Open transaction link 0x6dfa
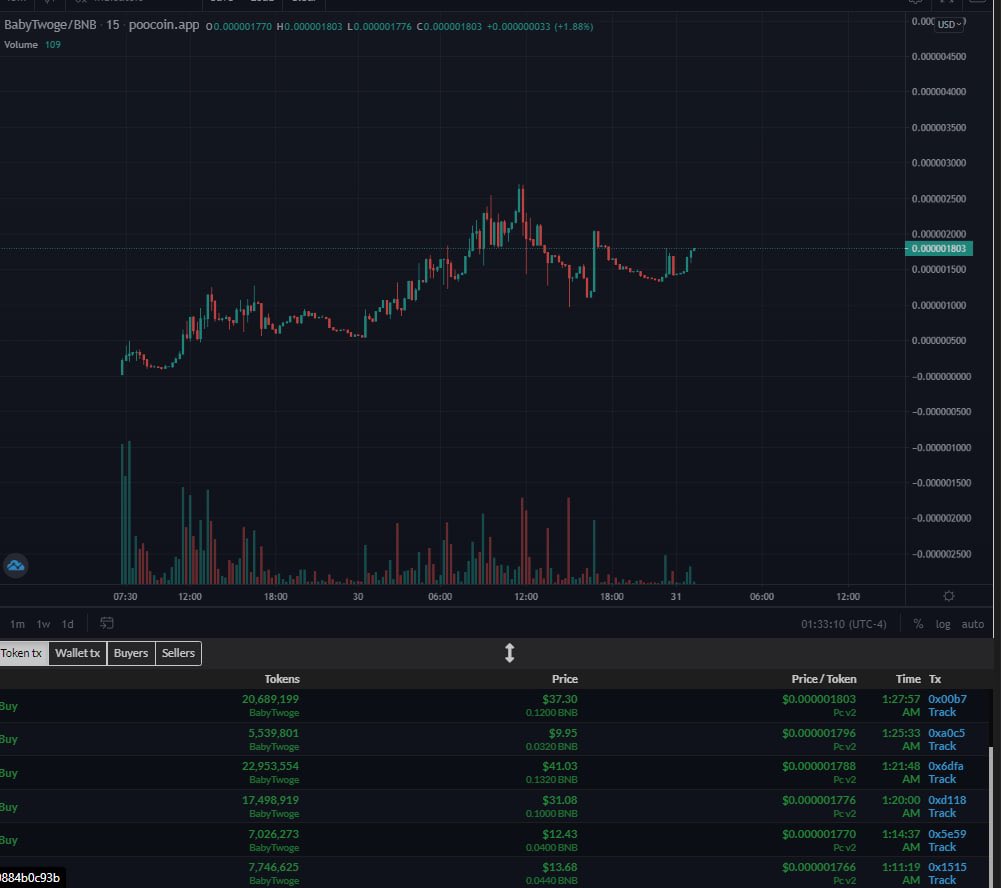The height and width of the screenshot is (888, 1001). point(945,766)
